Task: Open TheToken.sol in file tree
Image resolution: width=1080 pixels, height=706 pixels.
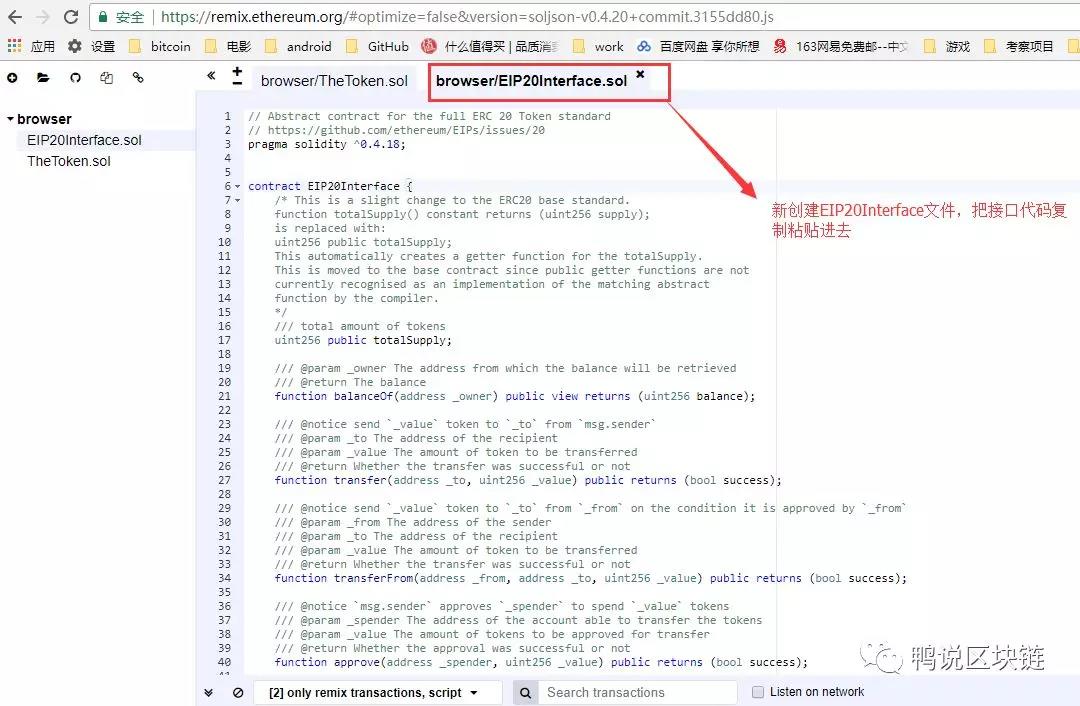Action: (69, 161)
